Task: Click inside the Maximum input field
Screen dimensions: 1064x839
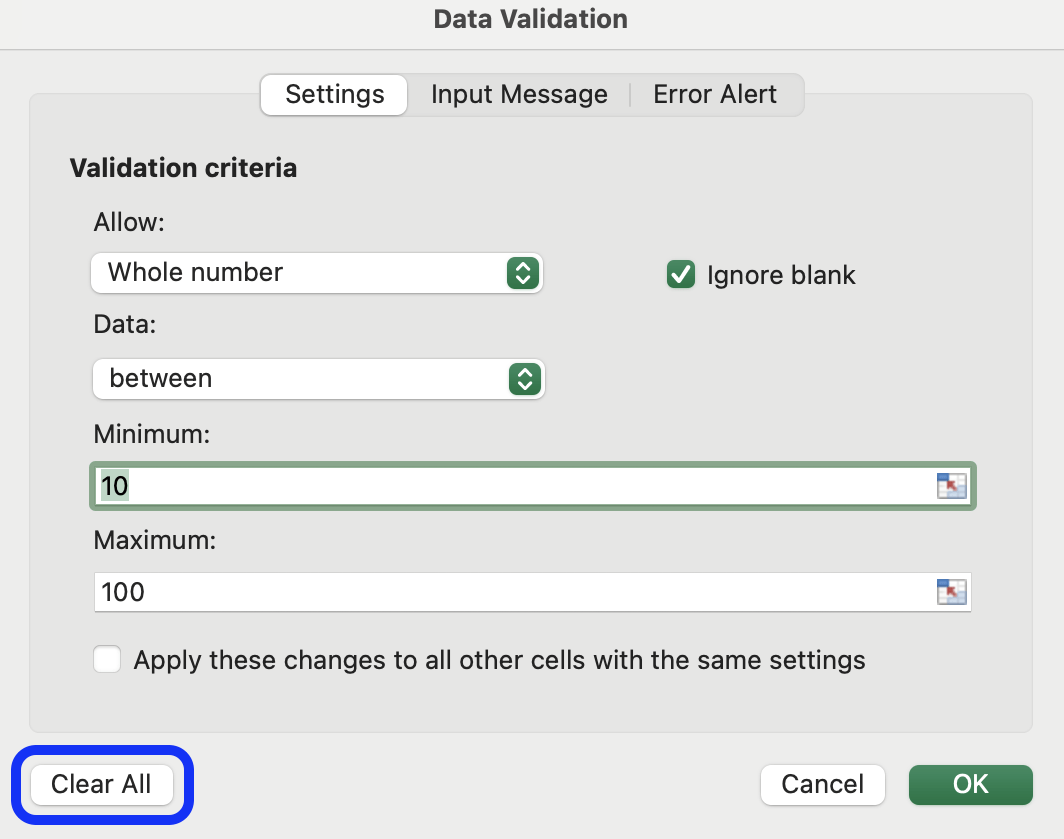Action: [x=533, y=592]
